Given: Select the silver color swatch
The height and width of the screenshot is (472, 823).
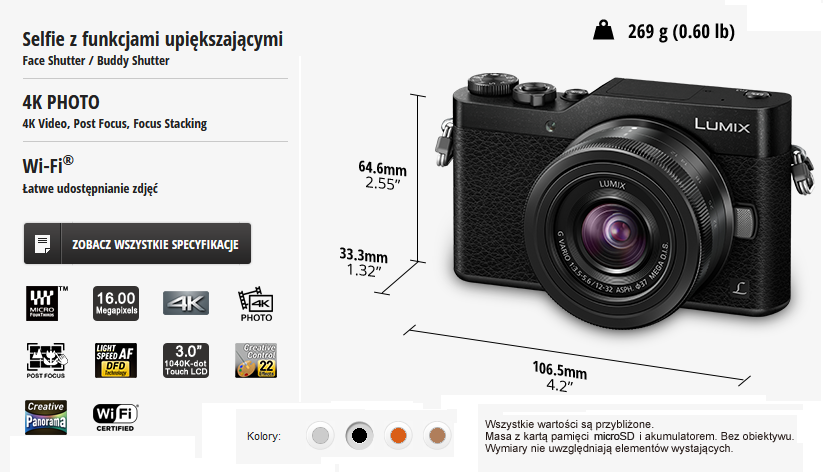Looking at the screenshot, I should (x=320, y=435).
